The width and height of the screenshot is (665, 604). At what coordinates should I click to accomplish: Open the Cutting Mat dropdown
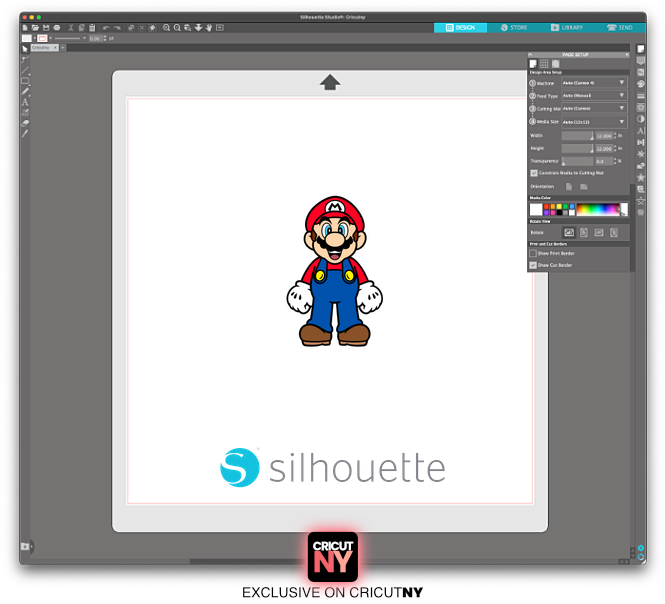[x=594, y=109]
